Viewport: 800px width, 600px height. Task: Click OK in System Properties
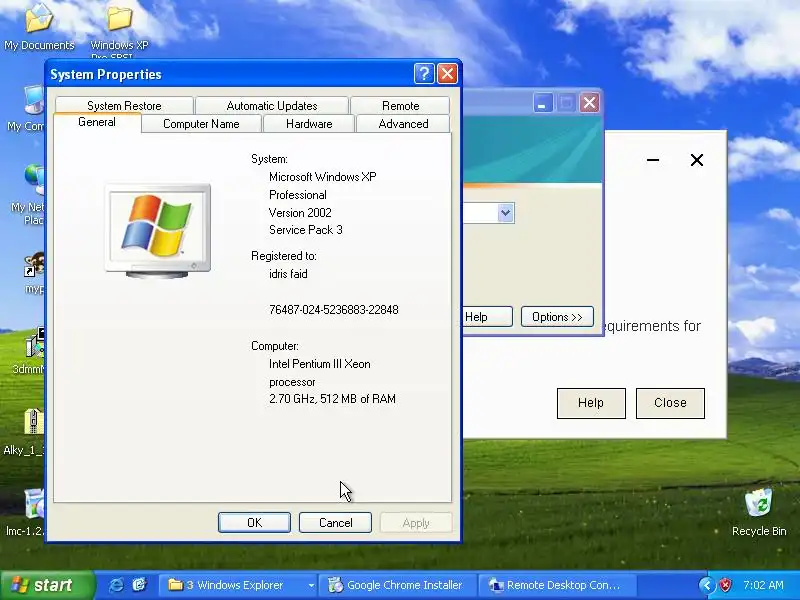(x=254, y=522)
